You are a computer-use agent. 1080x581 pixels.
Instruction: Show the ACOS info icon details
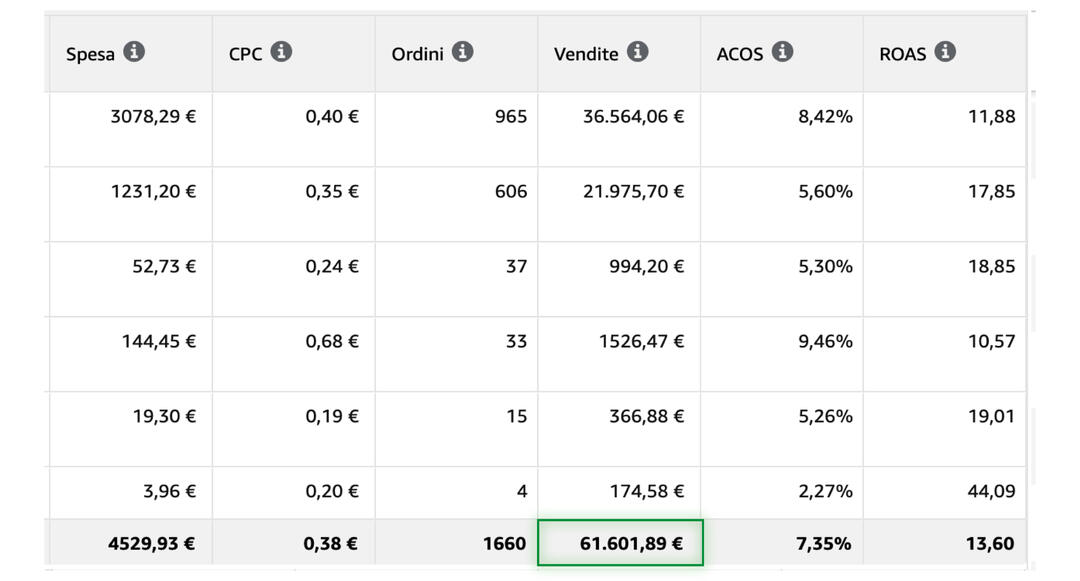[x=782, y=52]
